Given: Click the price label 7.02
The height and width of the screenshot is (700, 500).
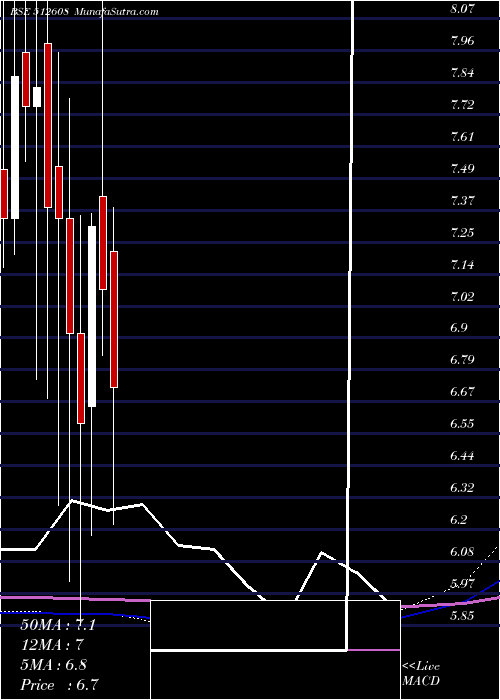Looking at the screenshot, I should 463,296.
